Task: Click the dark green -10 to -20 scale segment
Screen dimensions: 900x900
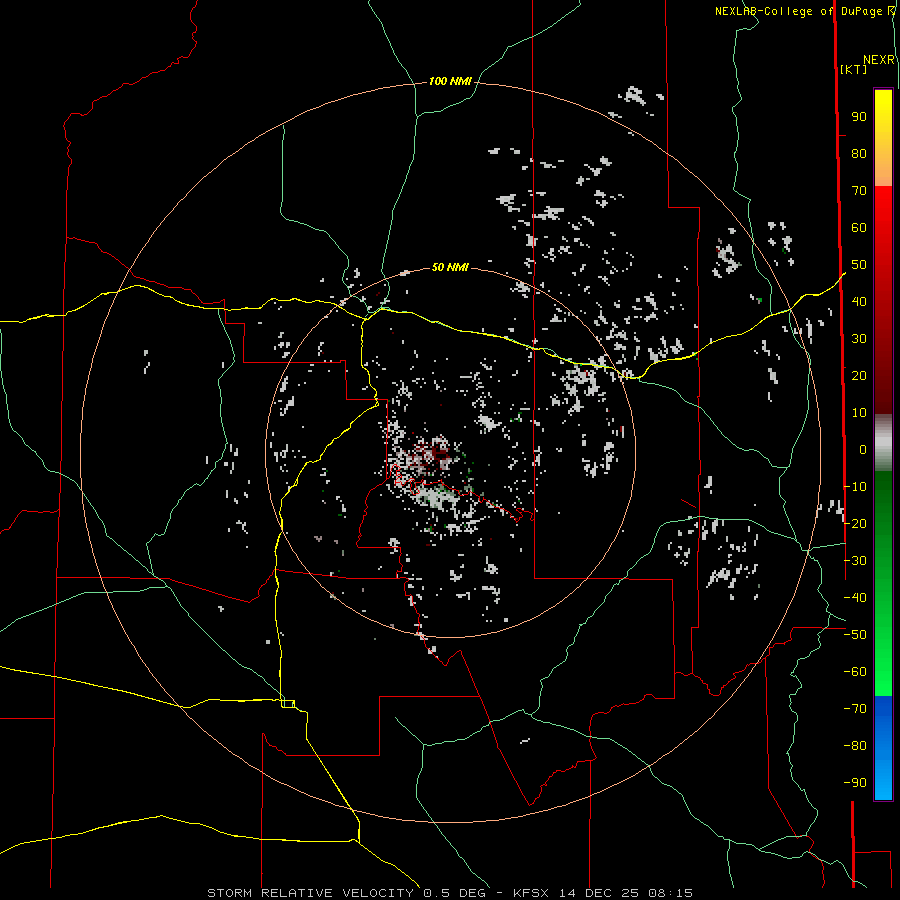Action: pyautogui.click(x=883, y=497)
